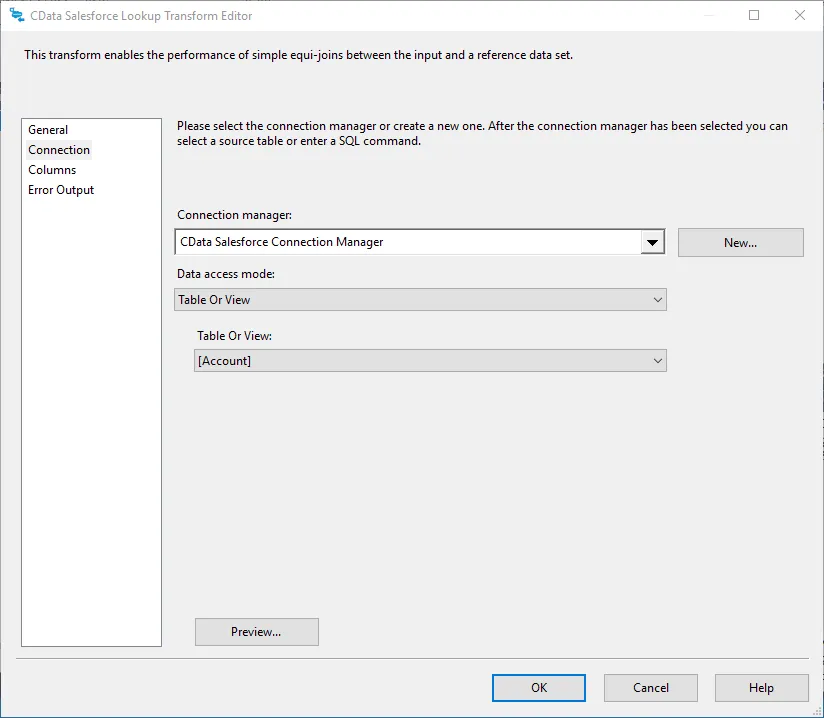Screen dimensions: 824x718
Task: Create a new connection manager with New button
Action: coord(740,242)
